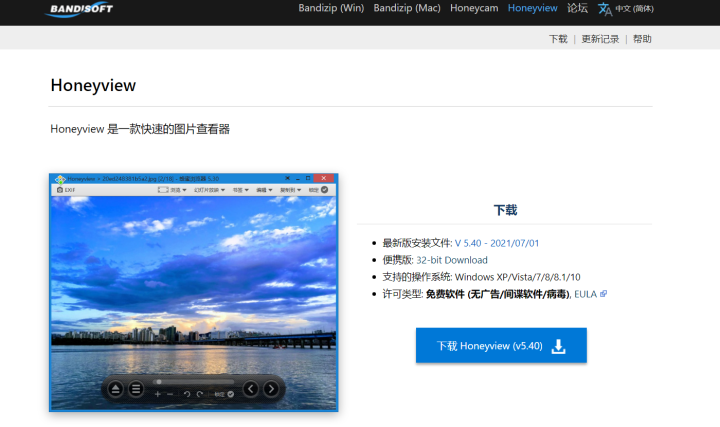Rotate image clockwise in viewer

[x=200, y=394]
